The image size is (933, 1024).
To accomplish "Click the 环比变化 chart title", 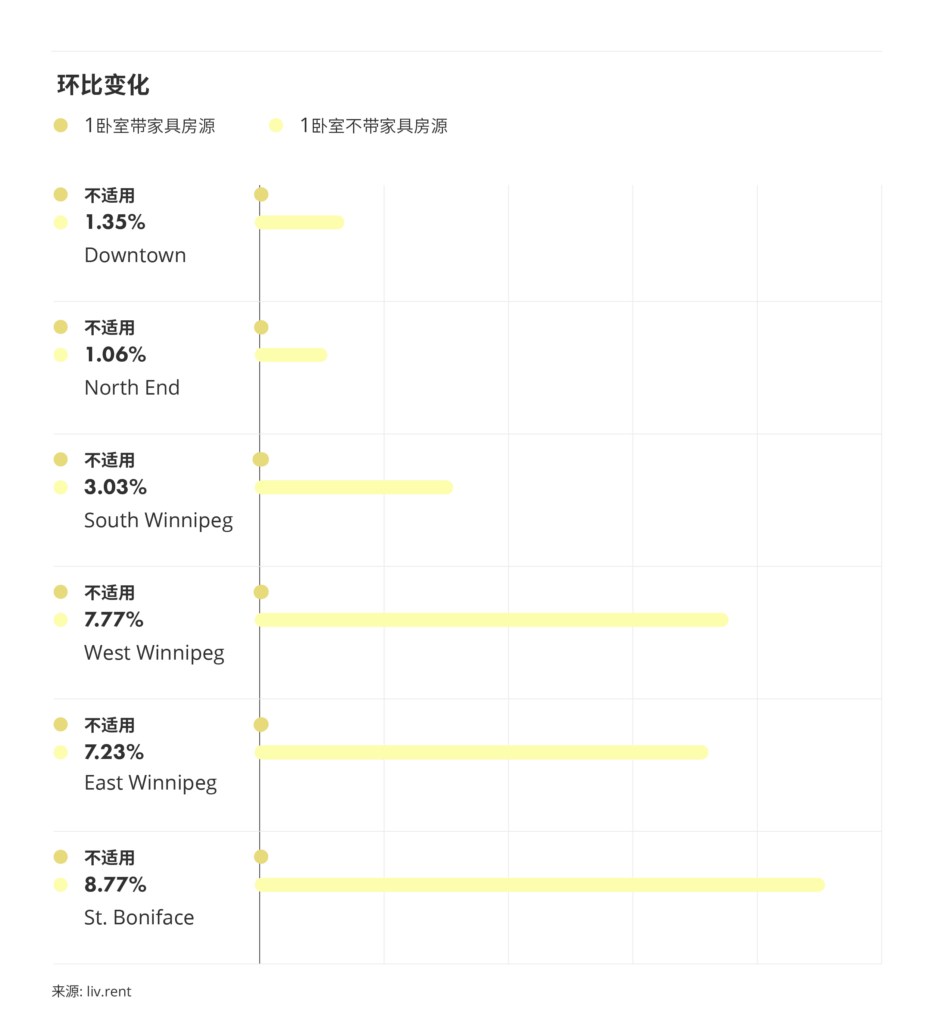I will (103, 85).
